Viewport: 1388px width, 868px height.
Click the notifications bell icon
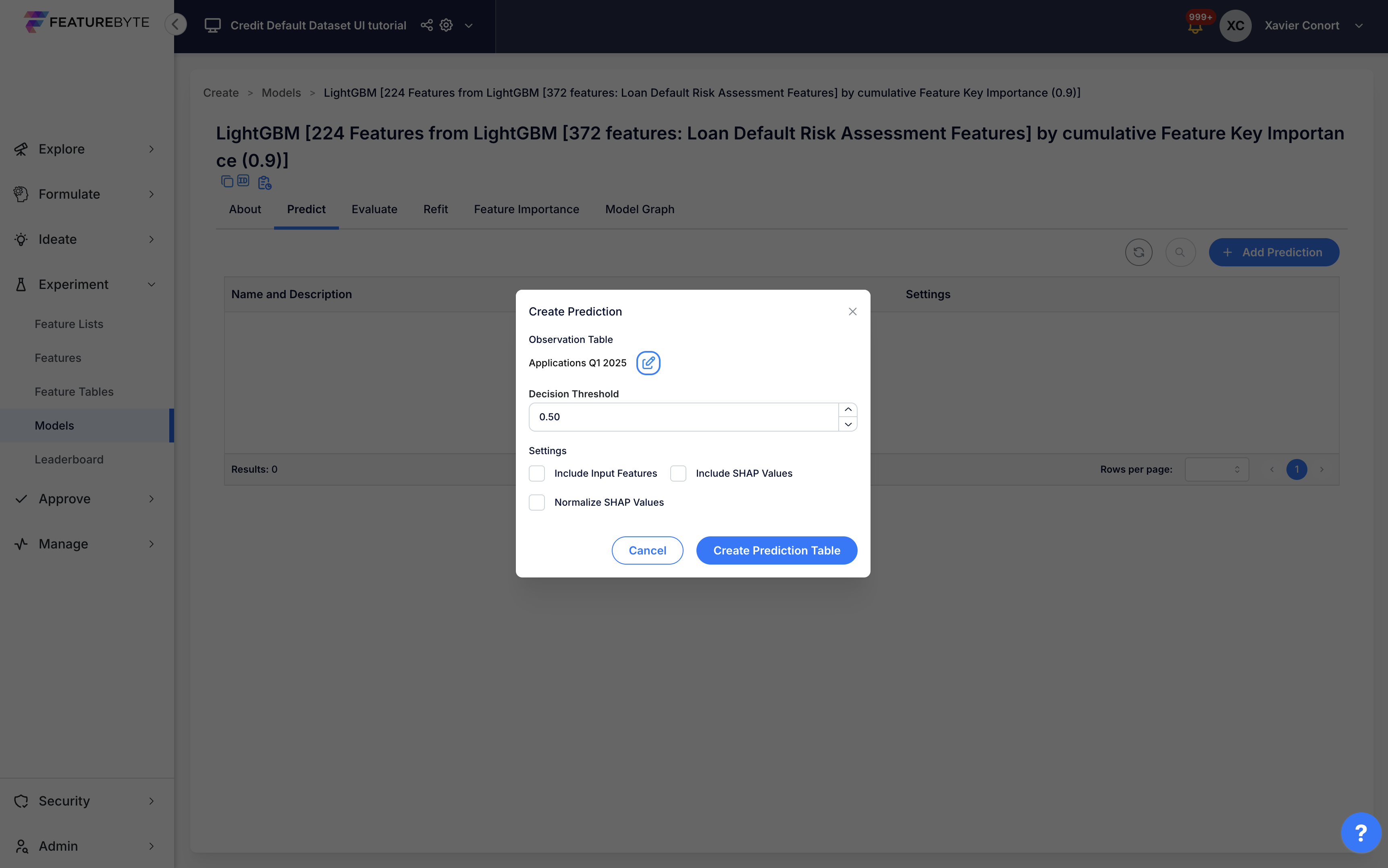pyautogui.click(x=1195, y=27)
